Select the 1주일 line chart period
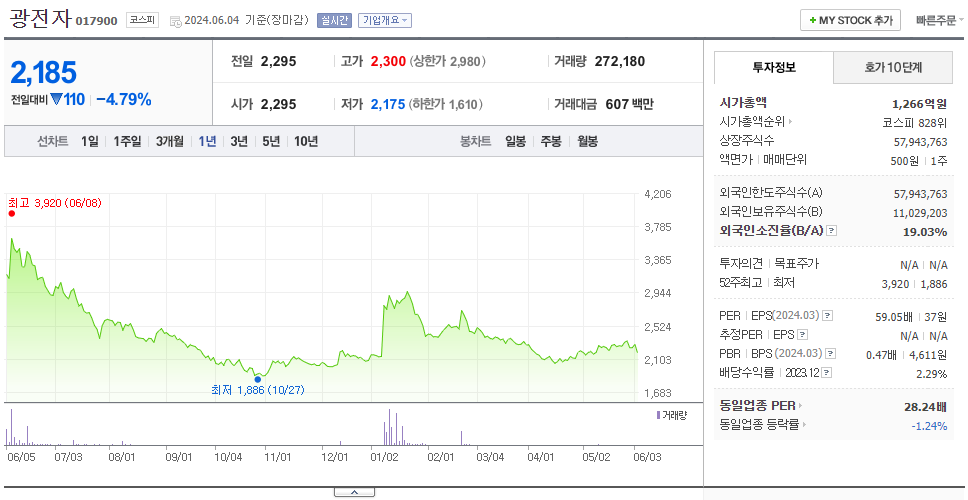Screen dimensions: 968x500 pos(127,141)
